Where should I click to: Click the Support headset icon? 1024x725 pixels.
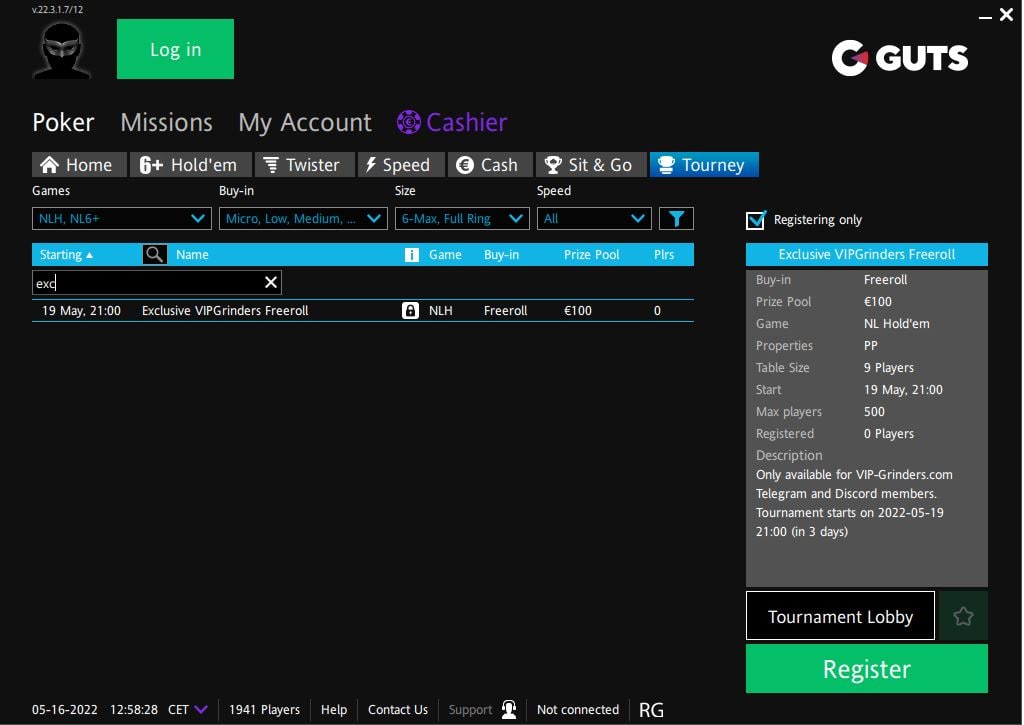[509, 709]
